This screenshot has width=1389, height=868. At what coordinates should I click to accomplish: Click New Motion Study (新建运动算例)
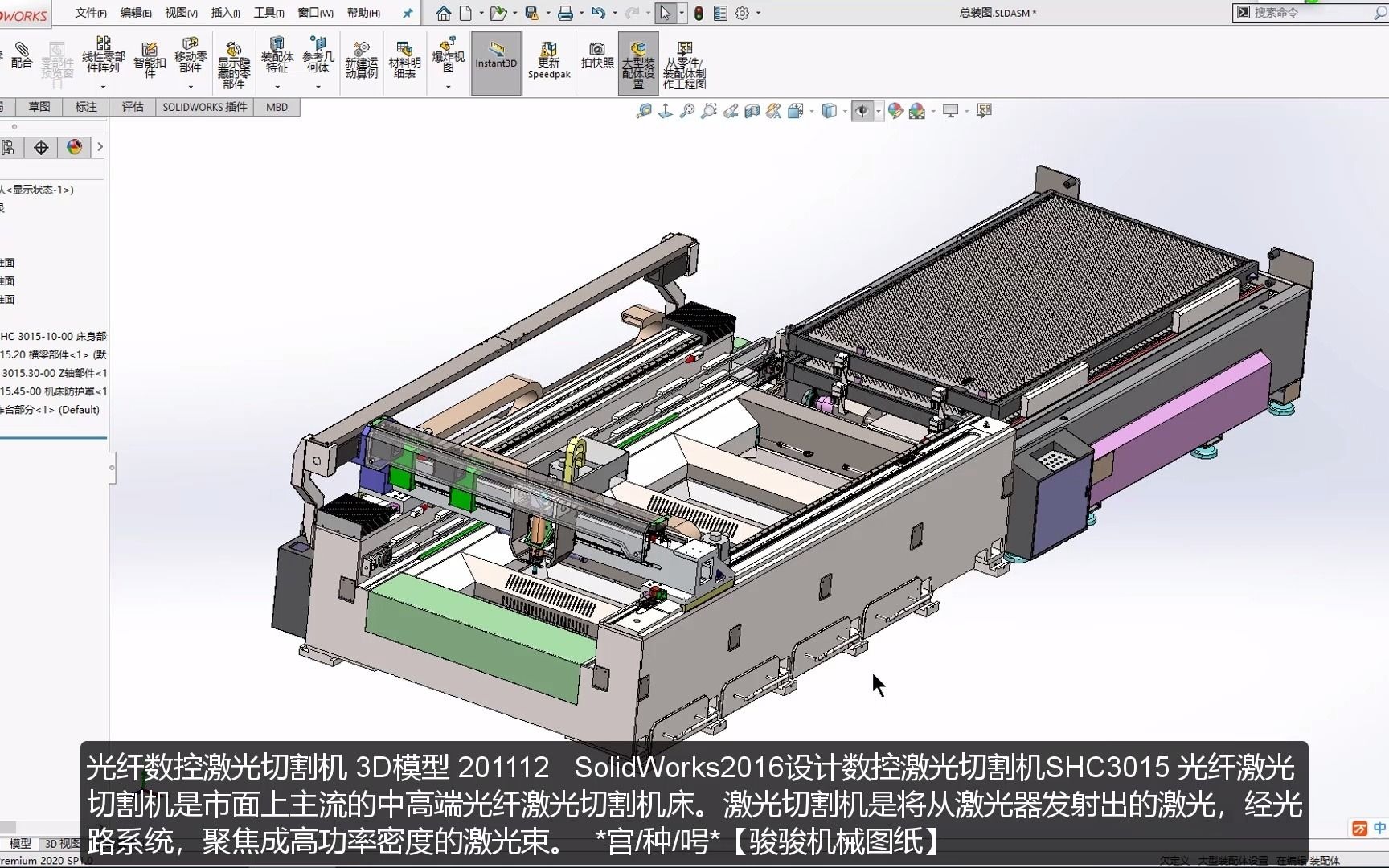pyautogui.click(x=362, y=60)
